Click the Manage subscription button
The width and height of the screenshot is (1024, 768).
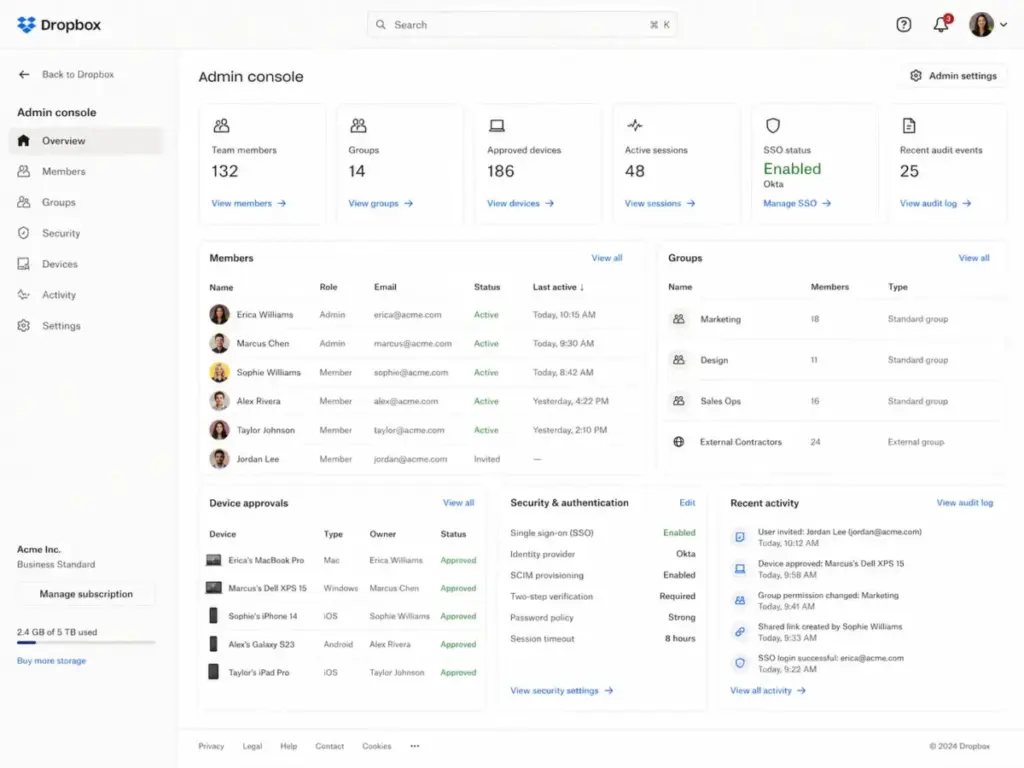point(86,594)
